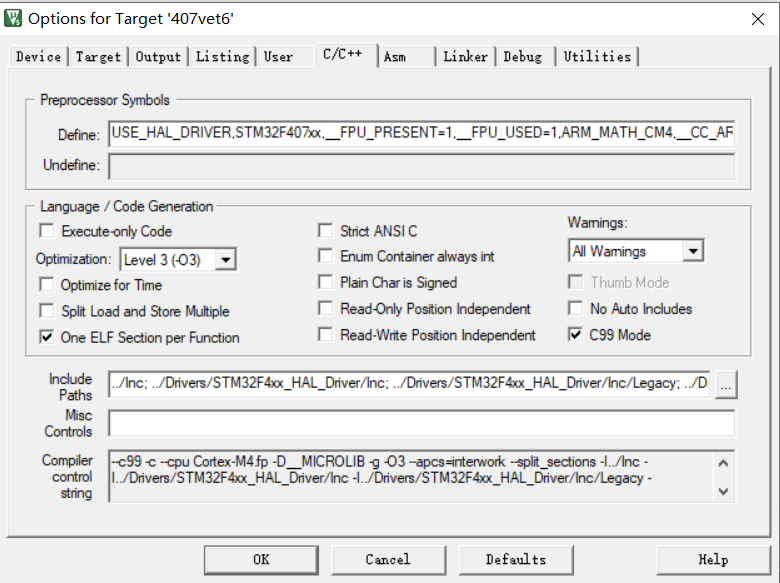The image size is (780, 583).
Task: Click the Misc Controls input field
Action: [x=421, y=423]
